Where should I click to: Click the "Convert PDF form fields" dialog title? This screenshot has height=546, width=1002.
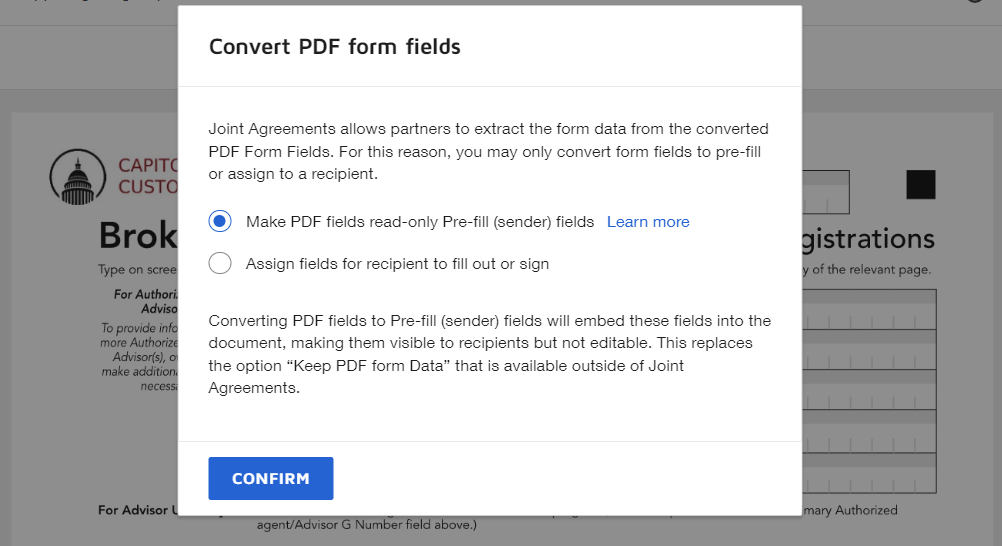click(x=334, y=46)
